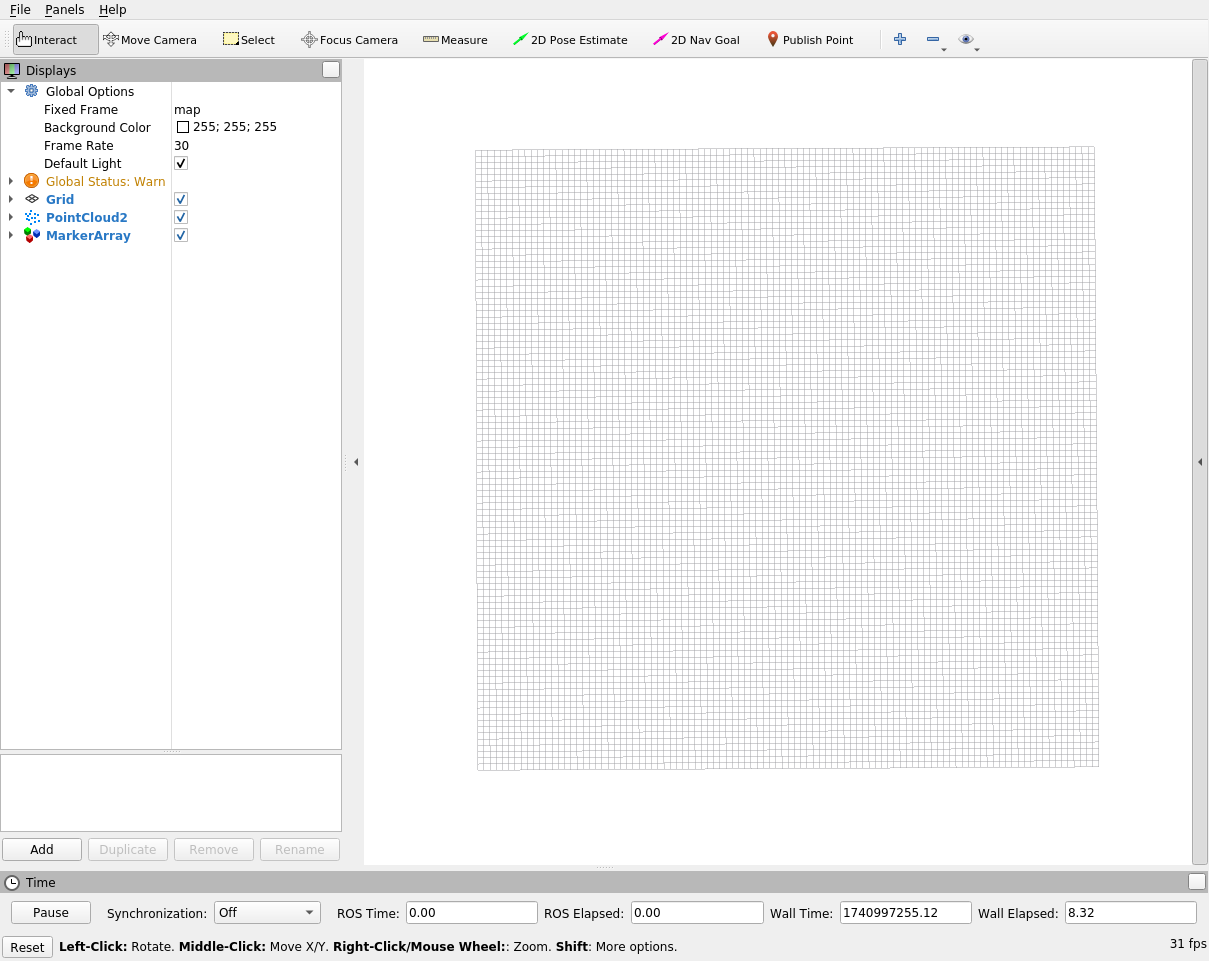1209x961 pixels.
Task: Select the Frame Rate property label
Action: (79, 145)
